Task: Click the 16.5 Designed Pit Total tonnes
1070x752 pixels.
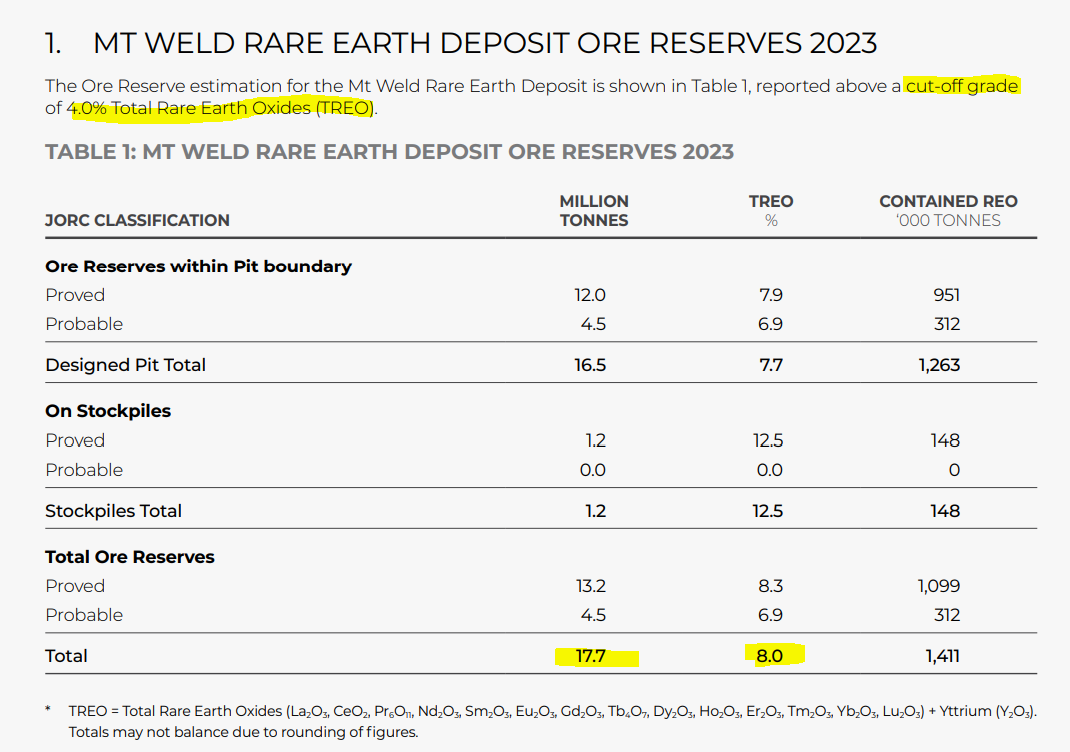Action: 590,364
